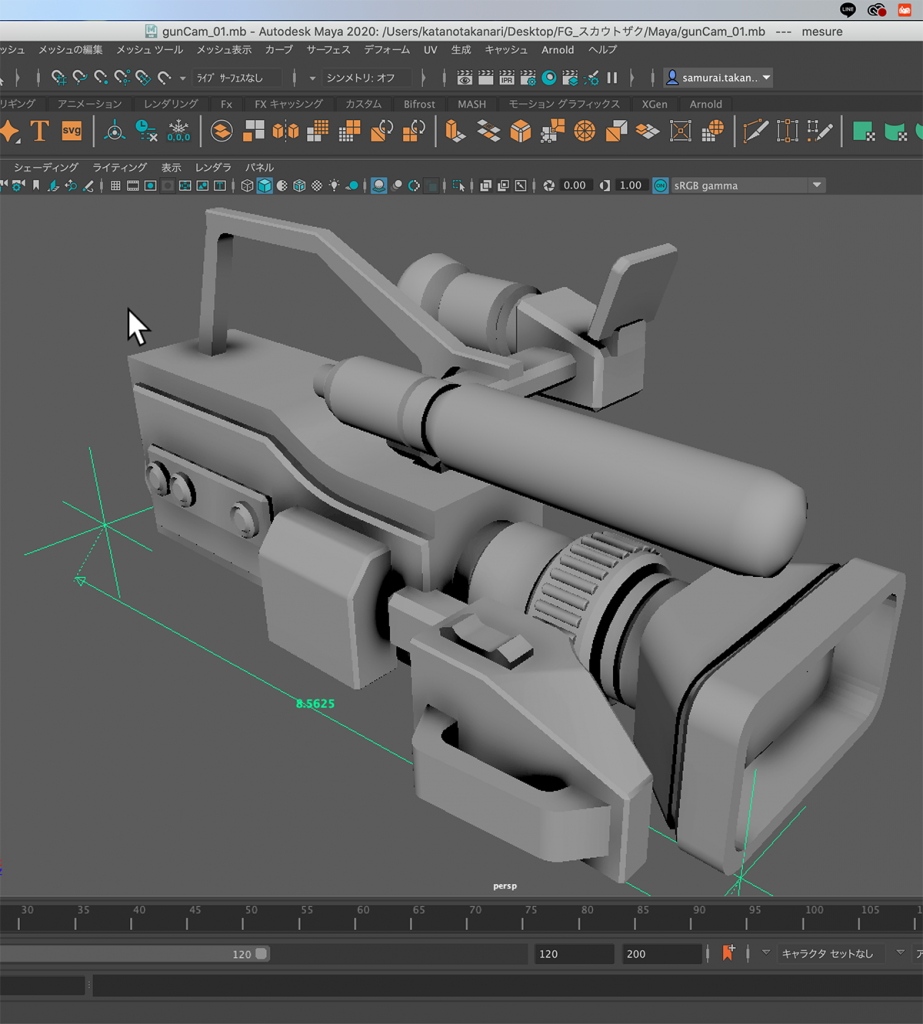Image resolution: width=923 pixels, height=1024 pixels.
Task: Open the Arnold menu in the menu bar
Action: tap(558, 50)
